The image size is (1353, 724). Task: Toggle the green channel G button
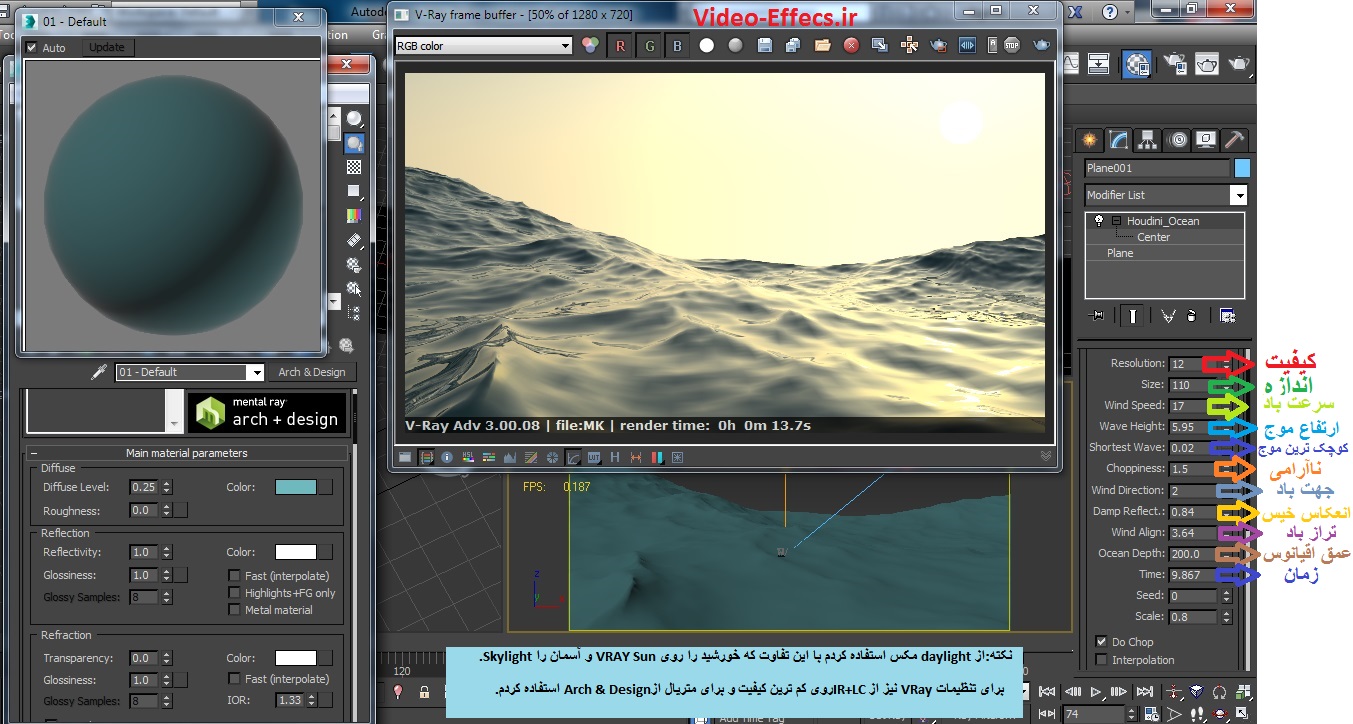649,45
